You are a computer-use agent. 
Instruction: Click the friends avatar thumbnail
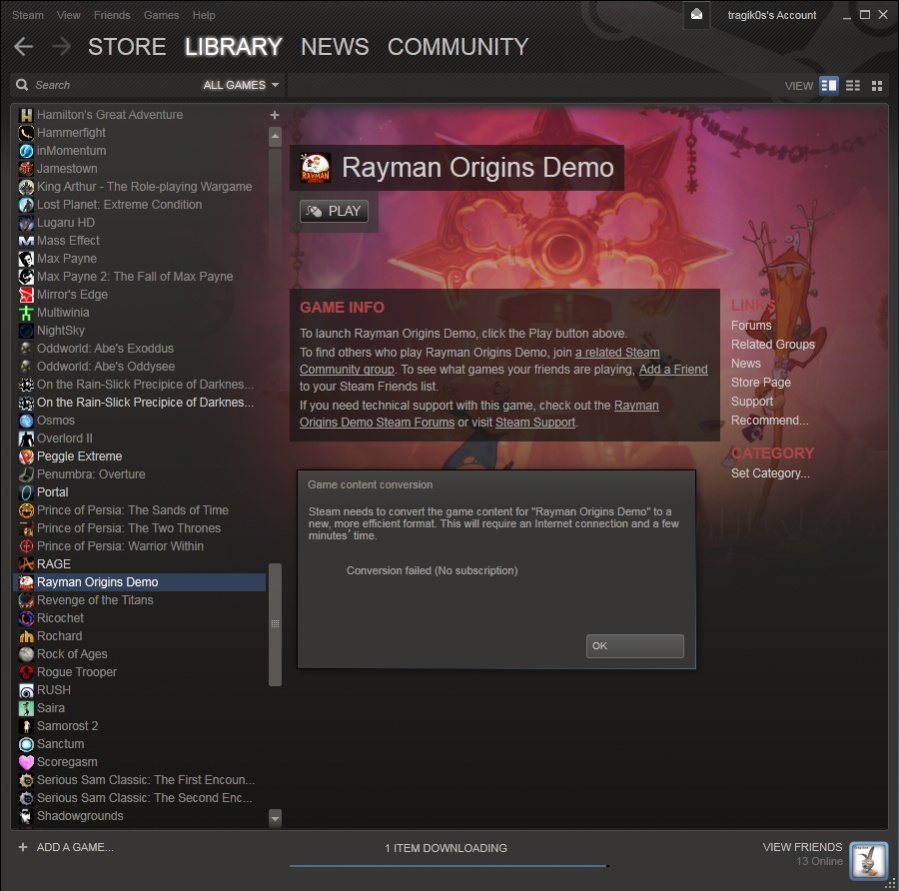[x=867, y=859]
